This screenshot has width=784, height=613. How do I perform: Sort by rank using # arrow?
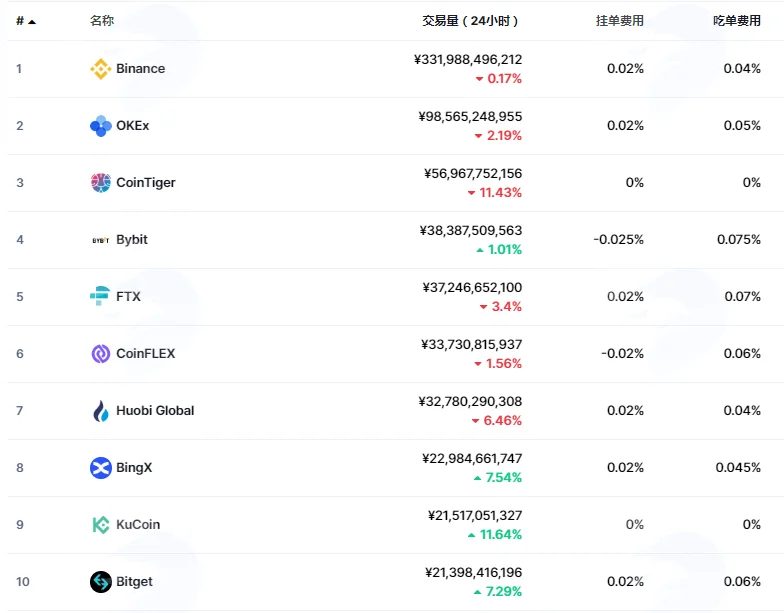[26, 21]
